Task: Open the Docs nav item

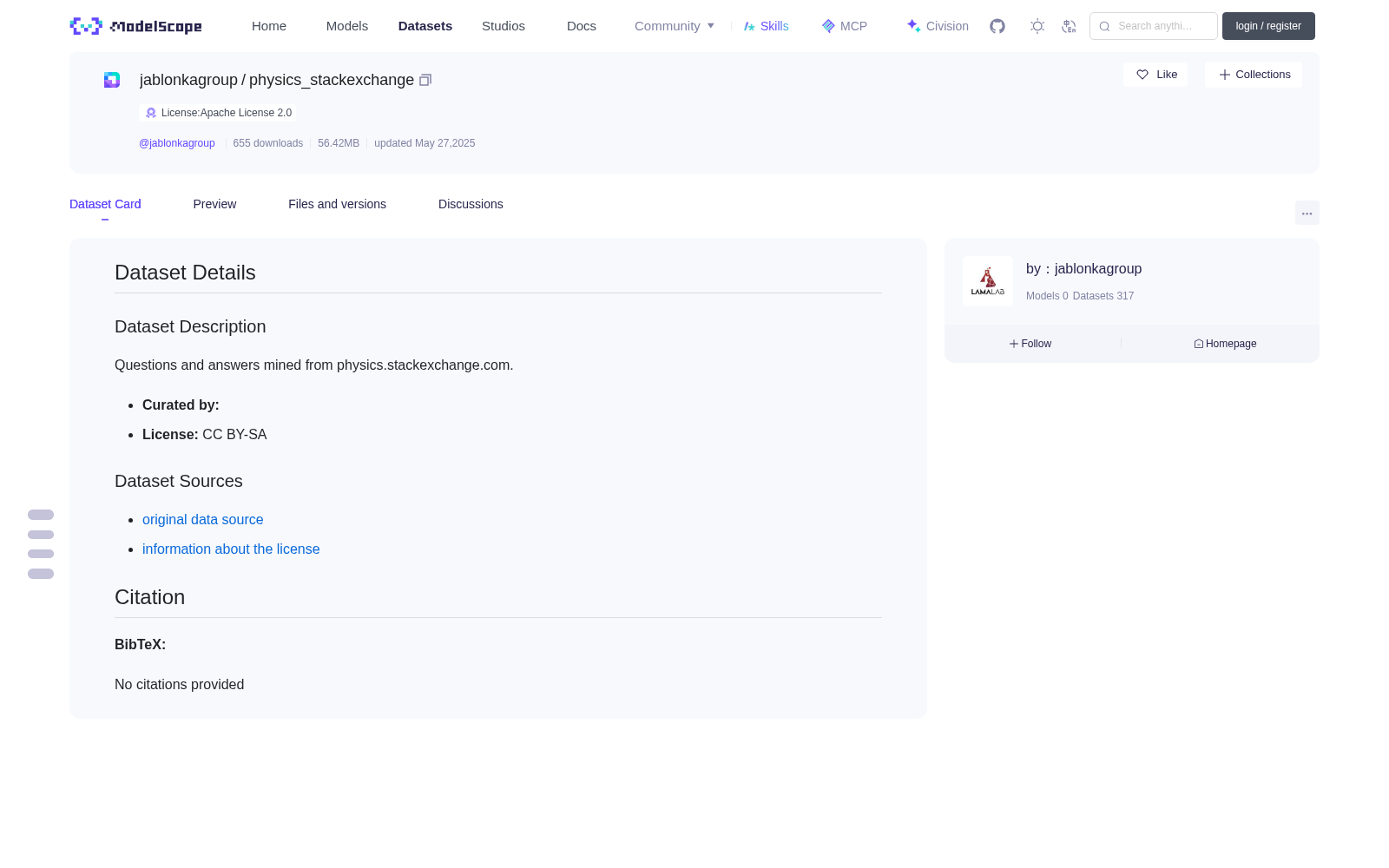Action: pyautogui.click(x=582, y=26)
